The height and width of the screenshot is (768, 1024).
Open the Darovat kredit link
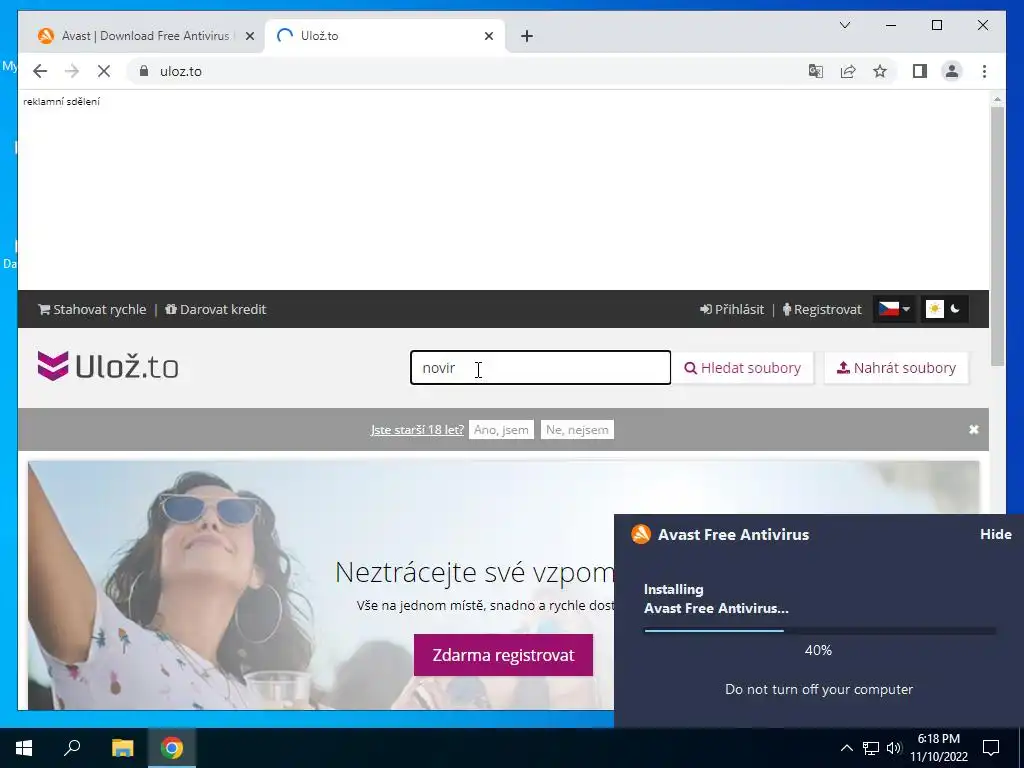[x=216, y=310]
